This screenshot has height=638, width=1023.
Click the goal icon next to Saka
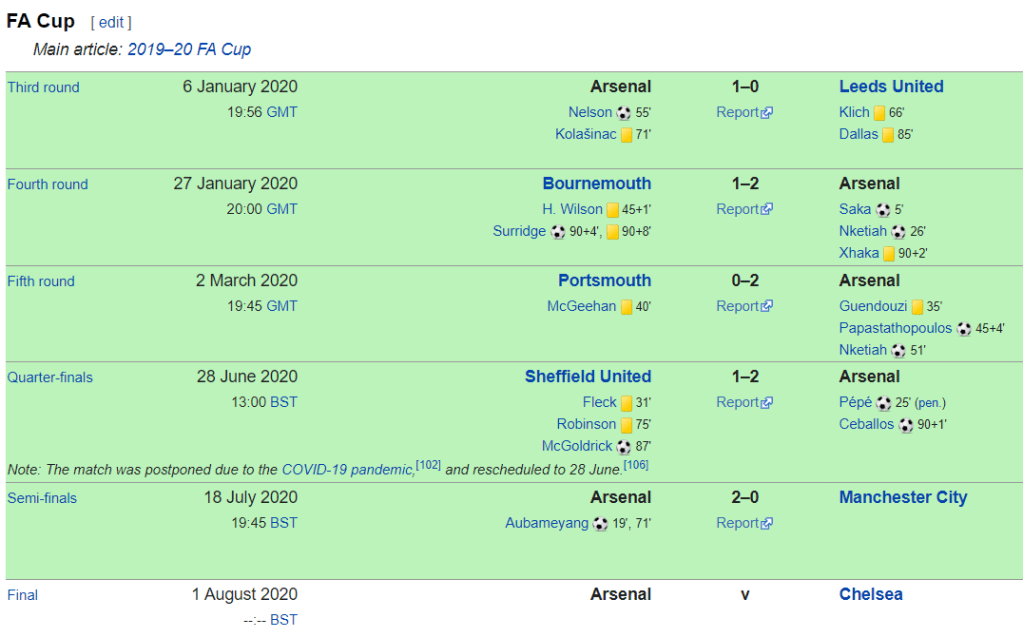tap(883, 210)
